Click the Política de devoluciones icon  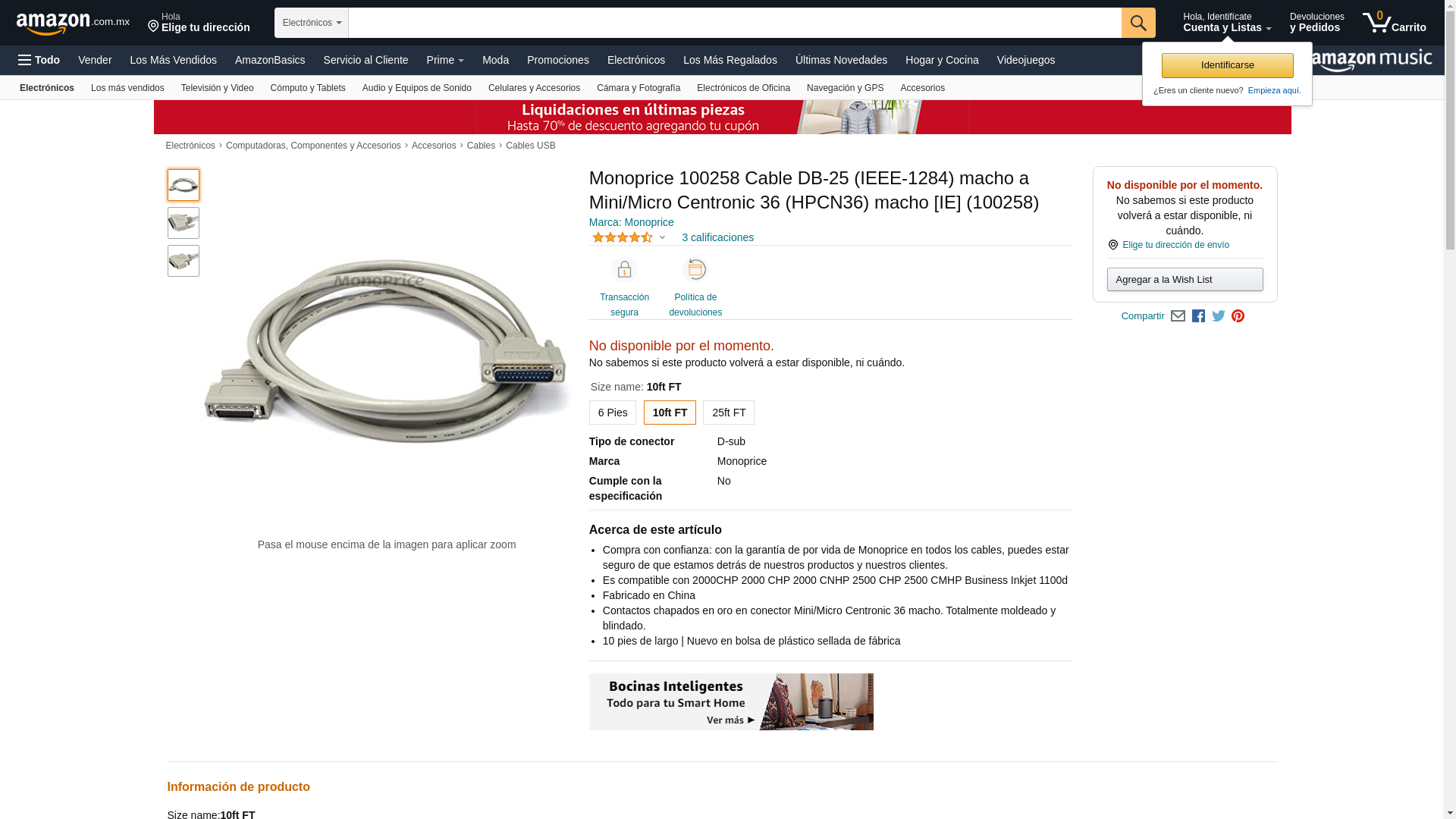point(695,270)
